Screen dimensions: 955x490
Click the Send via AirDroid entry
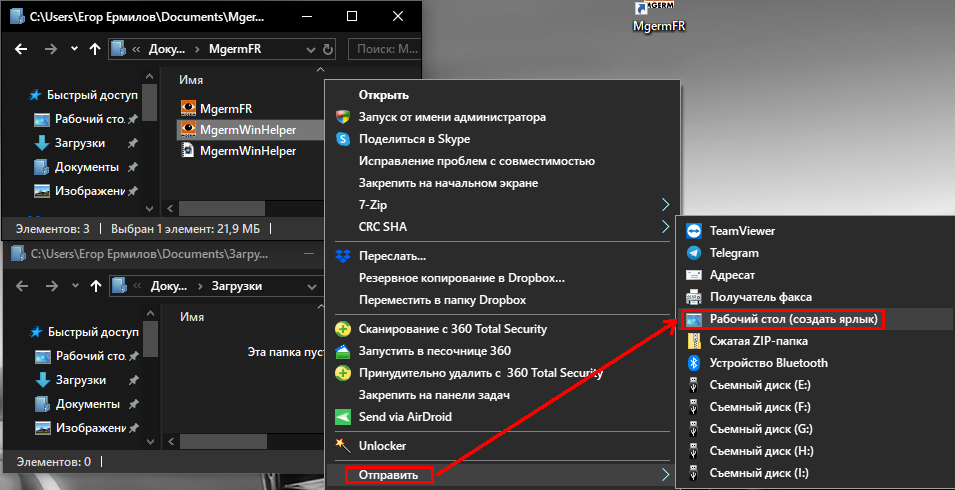tap(399, 417)
